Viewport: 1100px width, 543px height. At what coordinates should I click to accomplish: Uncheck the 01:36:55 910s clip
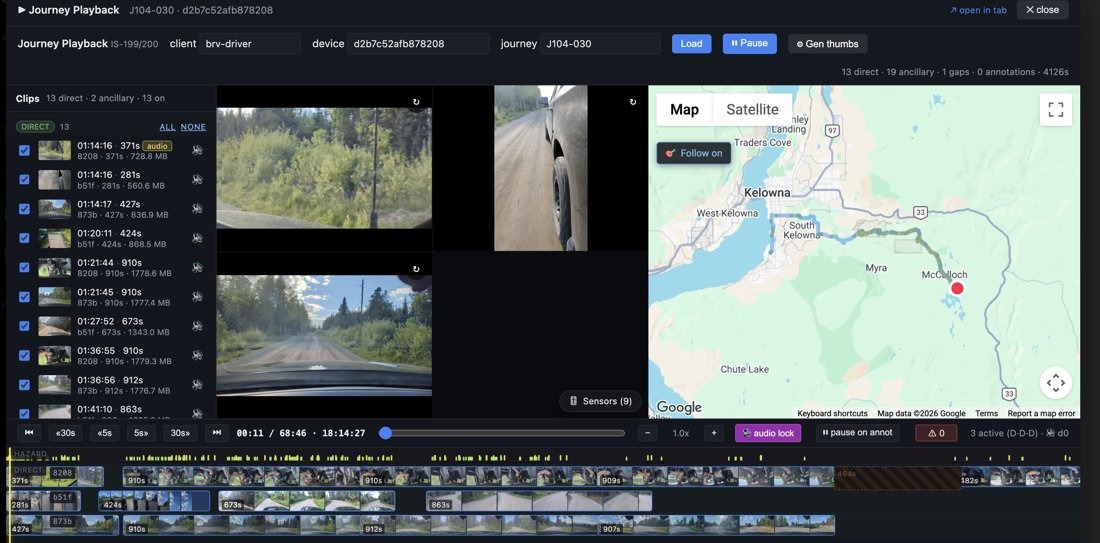(25, 355)
